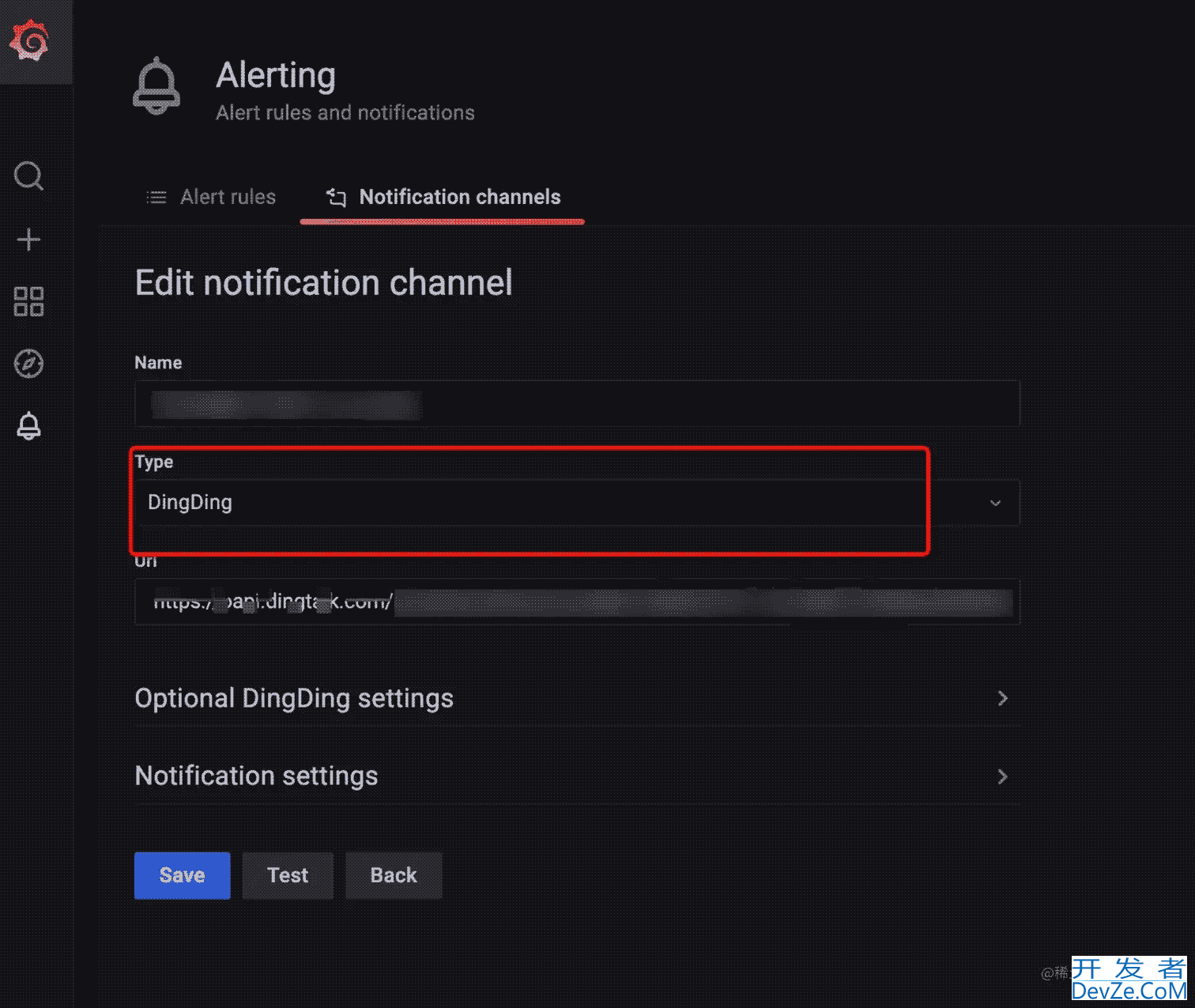The height and width of the screenshot is (1008, 1195).
Task: Expand the Notification settings section
Action: click(577, 776)
